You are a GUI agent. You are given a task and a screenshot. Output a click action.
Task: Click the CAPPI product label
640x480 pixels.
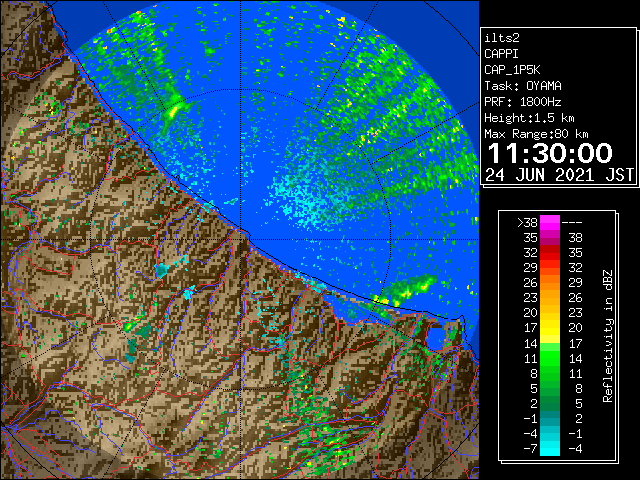coord(501,54)
